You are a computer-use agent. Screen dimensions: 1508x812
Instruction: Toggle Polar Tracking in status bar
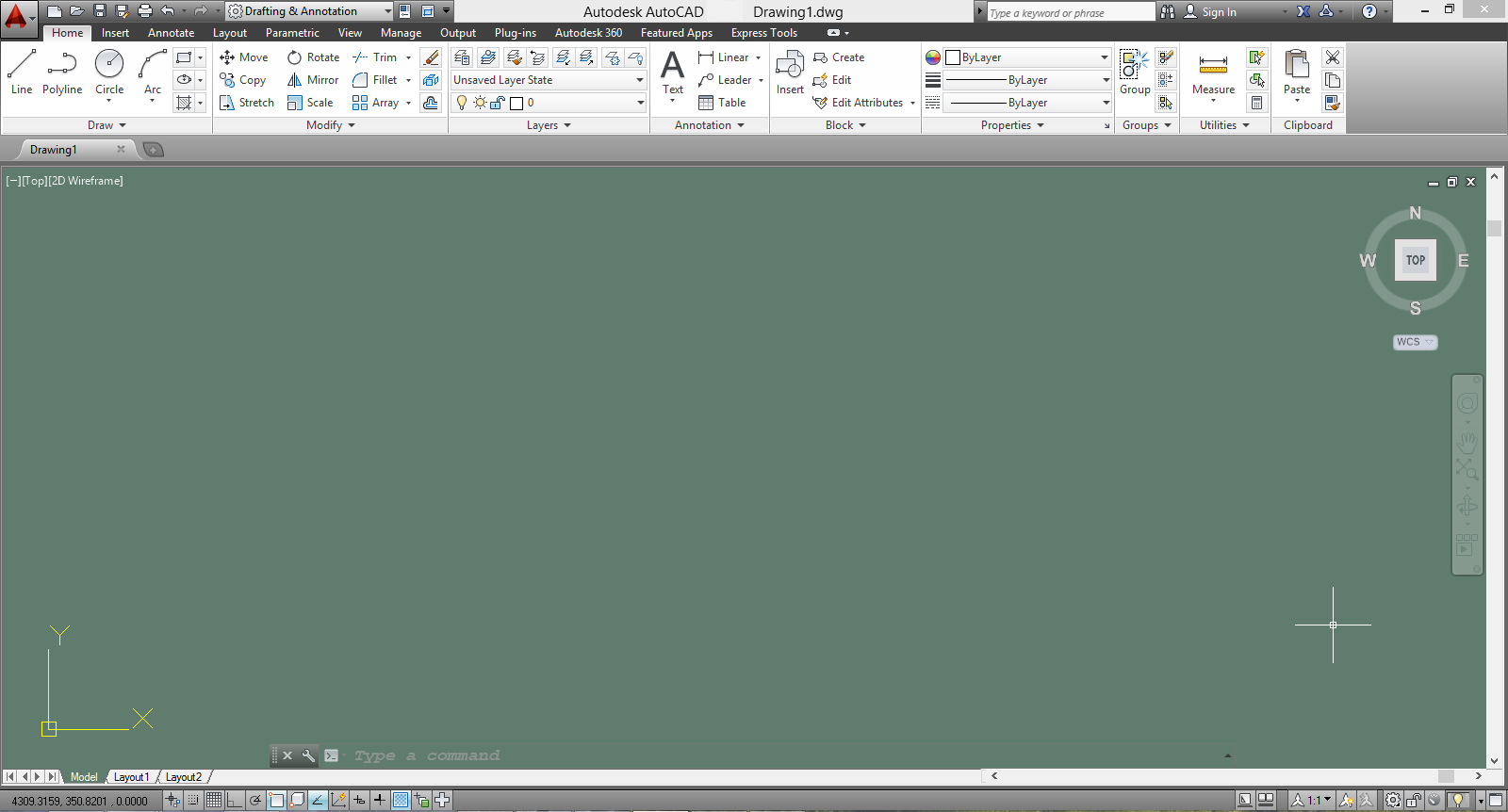[255, 801]
